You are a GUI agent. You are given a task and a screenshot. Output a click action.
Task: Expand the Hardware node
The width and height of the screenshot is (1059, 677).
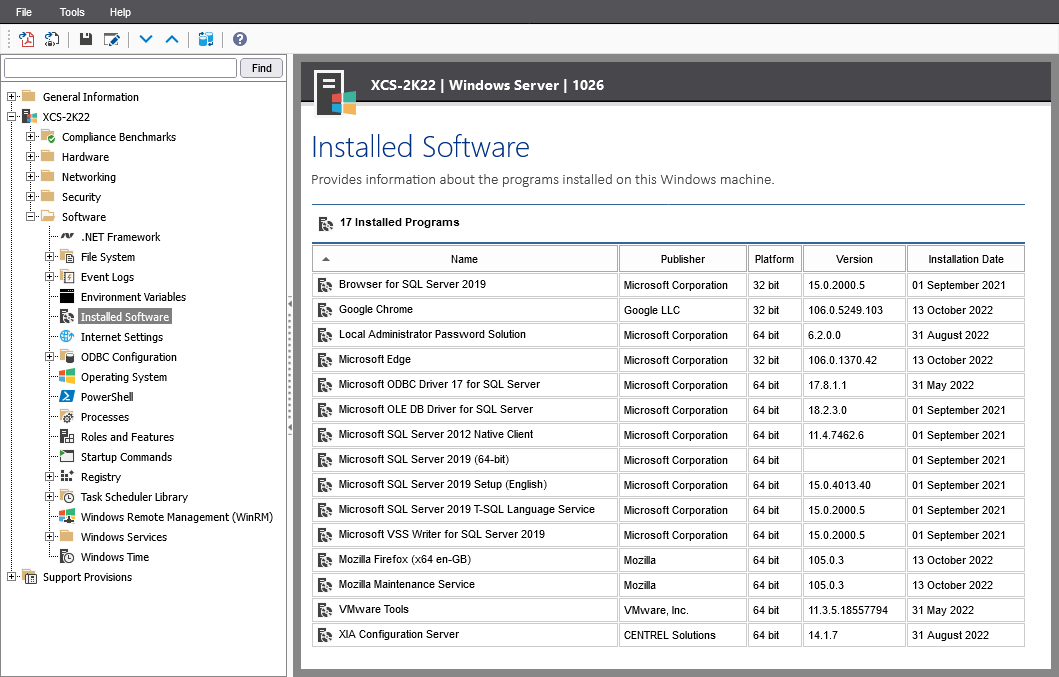pos(30,157)
